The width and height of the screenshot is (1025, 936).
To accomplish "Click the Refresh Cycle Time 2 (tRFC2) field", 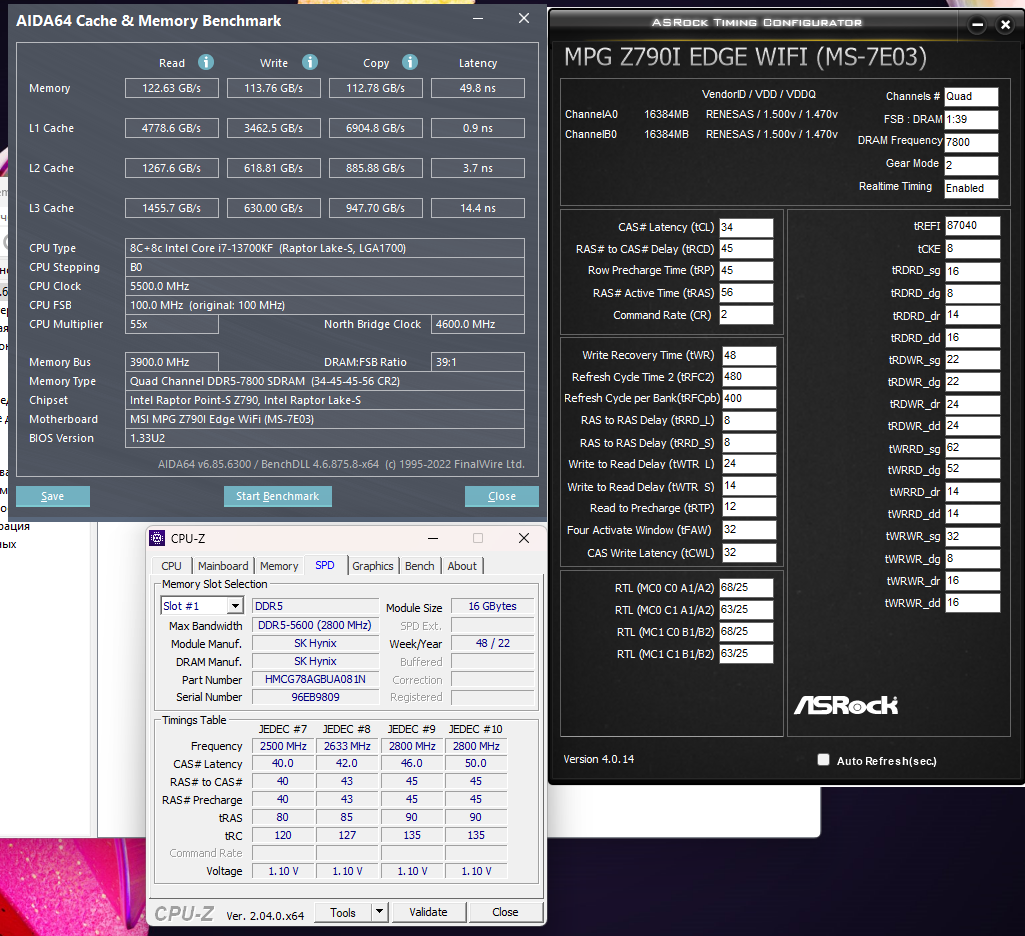I will [x=749, y=376].
